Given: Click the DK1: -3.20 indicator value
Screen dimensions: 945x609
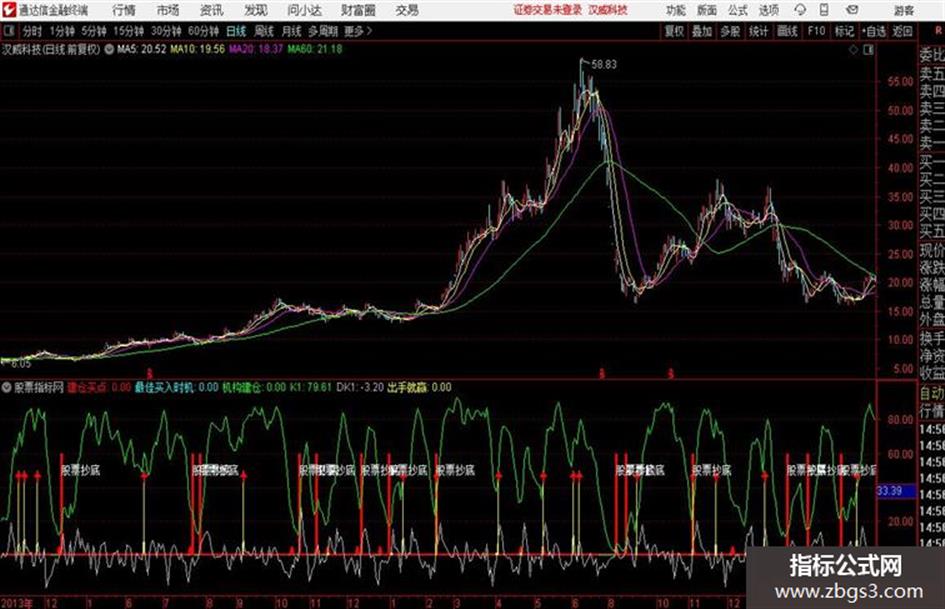Looking at the screenshot, I should tap(360, 387).
